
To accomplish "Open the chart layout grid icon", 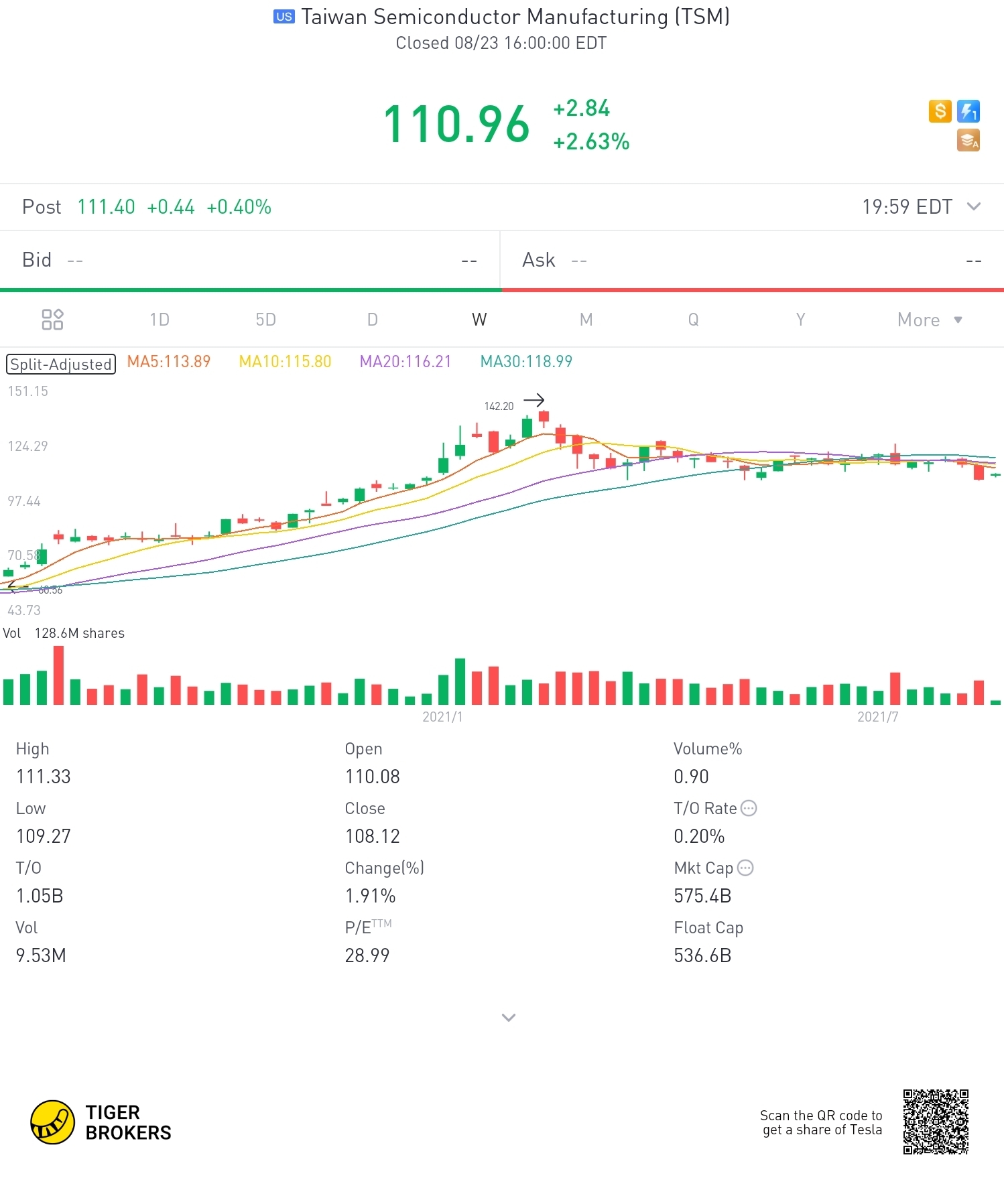I will pos(52,320).
